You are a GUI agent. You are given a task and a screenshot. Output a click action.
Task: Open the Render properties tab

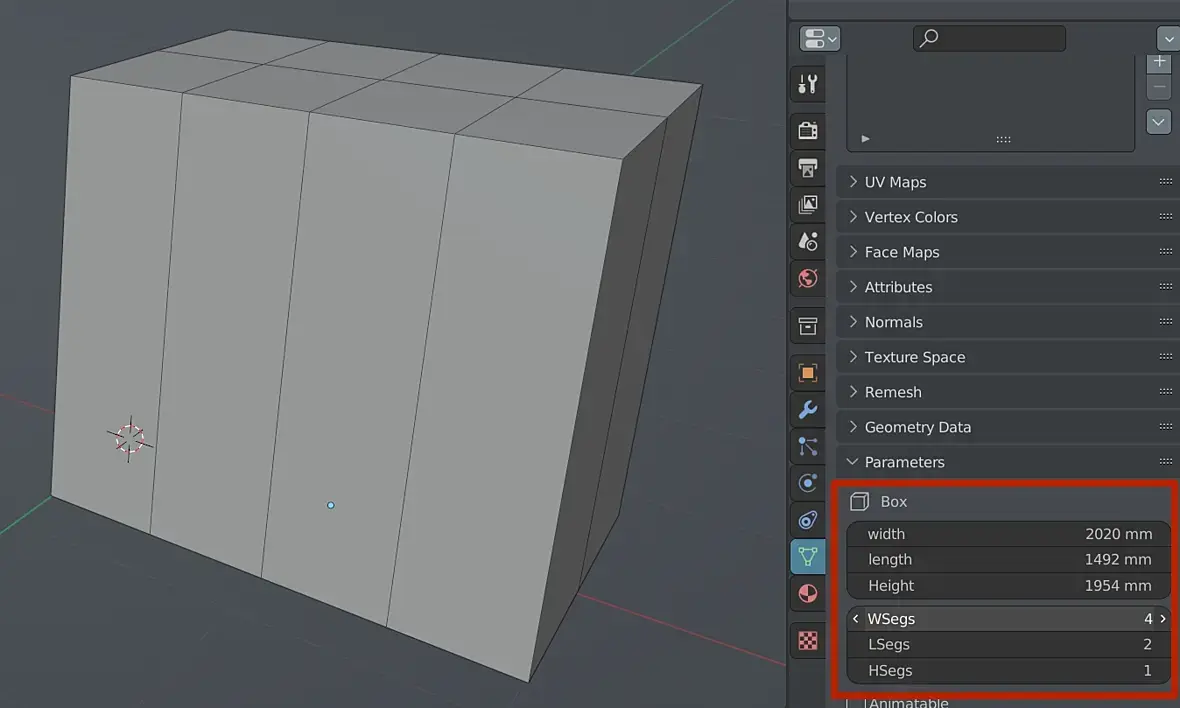click(807, 130)
